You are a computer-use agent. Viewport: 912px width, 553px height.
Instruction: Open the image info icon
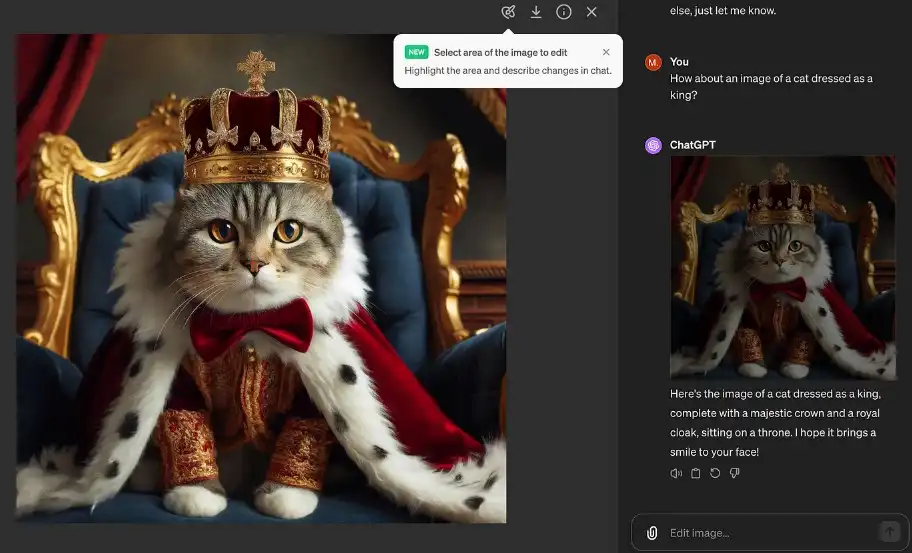(x=564, y=12)
